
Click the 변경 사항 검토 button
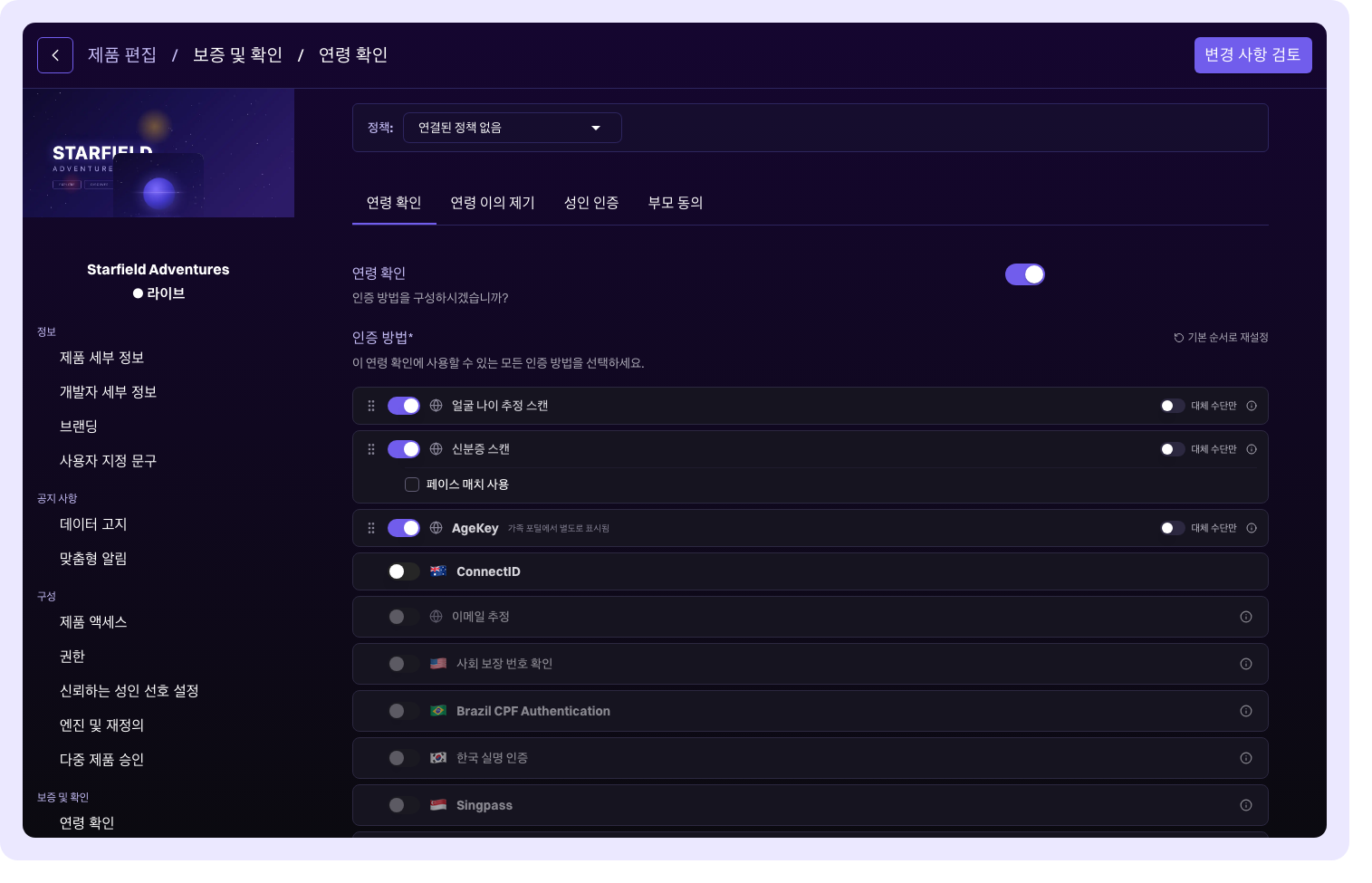pos(1253,55)
